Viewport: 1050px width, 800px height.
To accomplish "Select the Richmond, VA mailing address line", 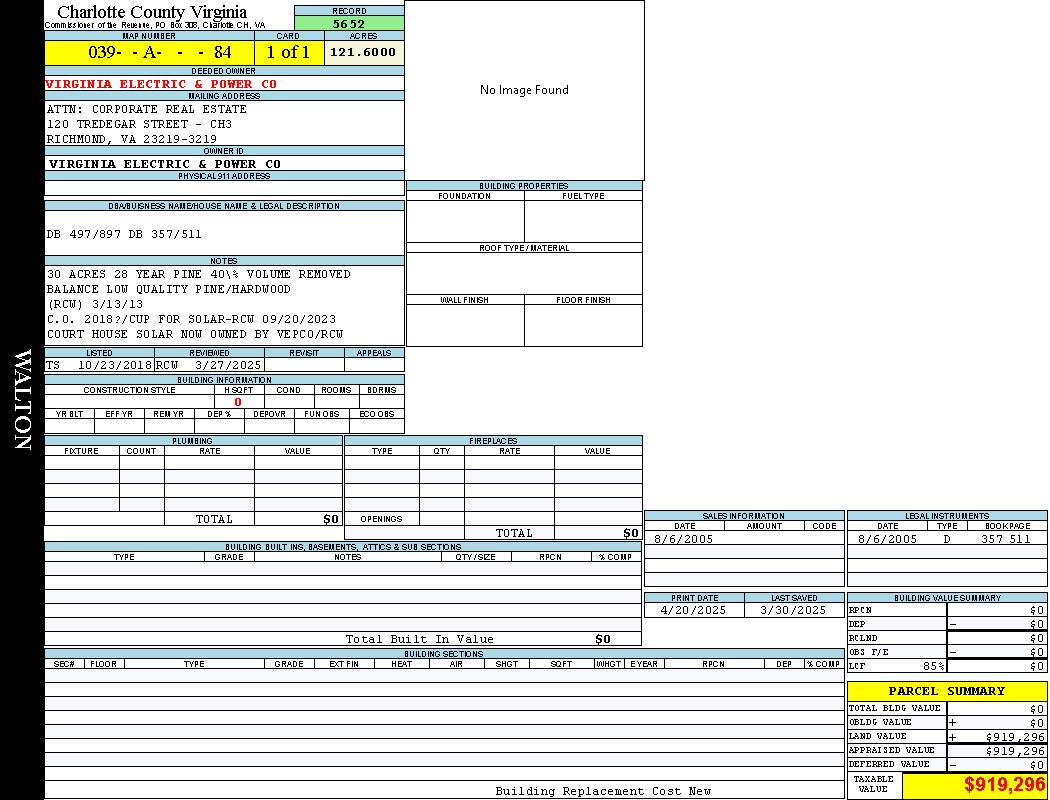I will click(132, 139).
